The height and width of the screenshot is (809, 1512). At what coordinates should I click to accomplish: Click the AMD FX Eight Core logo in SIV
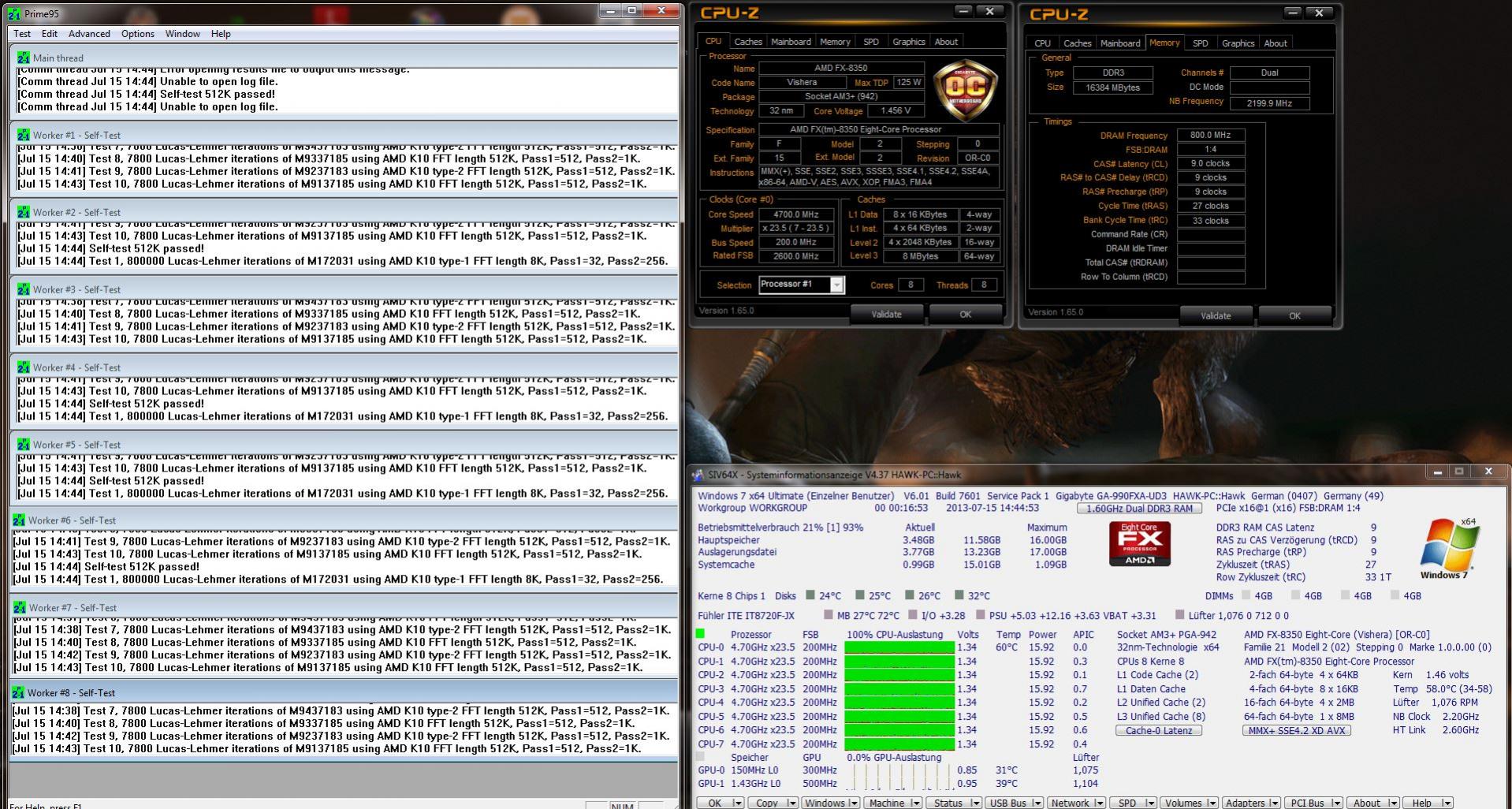[x=1139, y=543]
